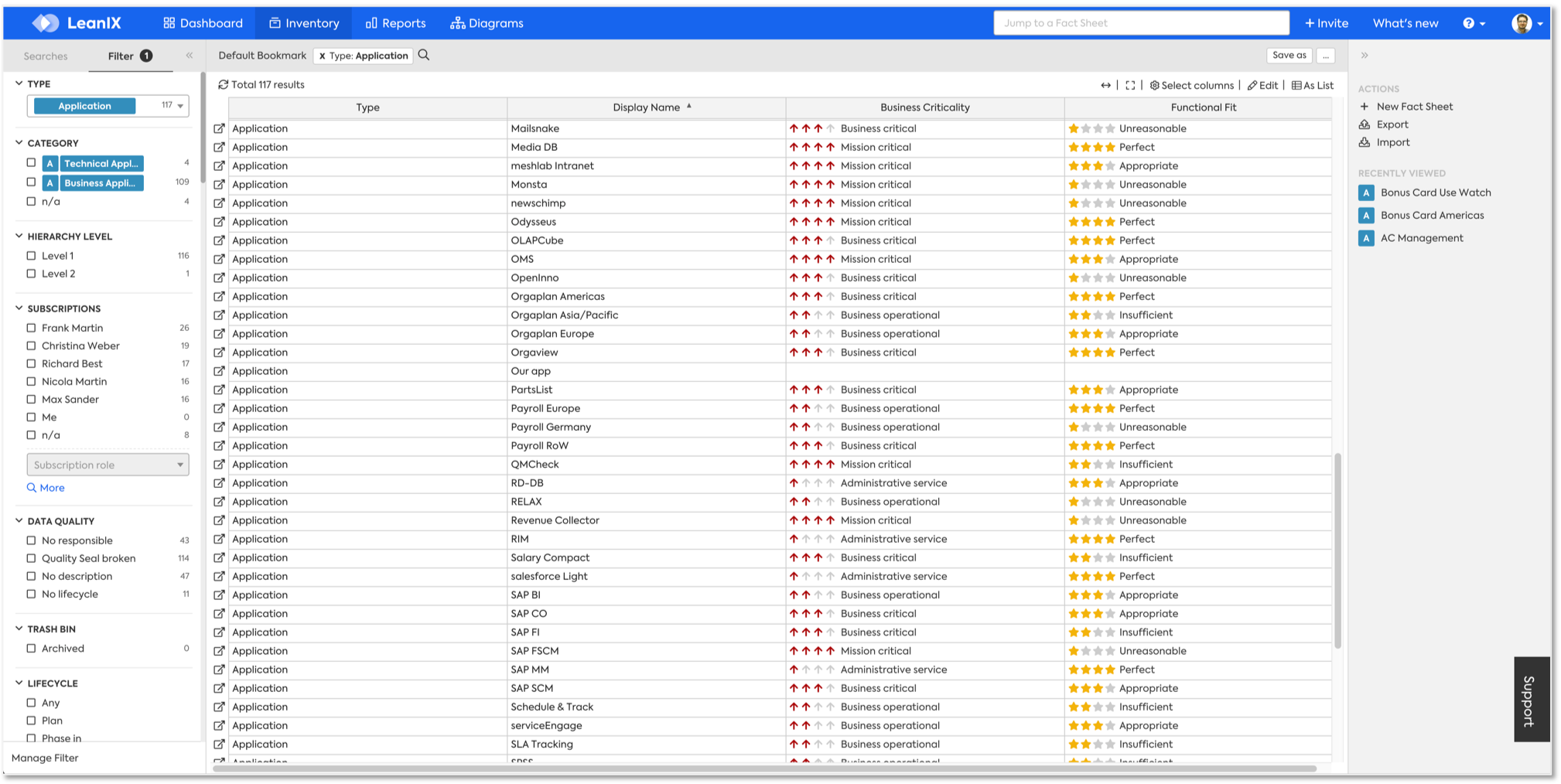Remove the Type: Application filter tag
1561x784 pixels.
click(x=322, y=56)
